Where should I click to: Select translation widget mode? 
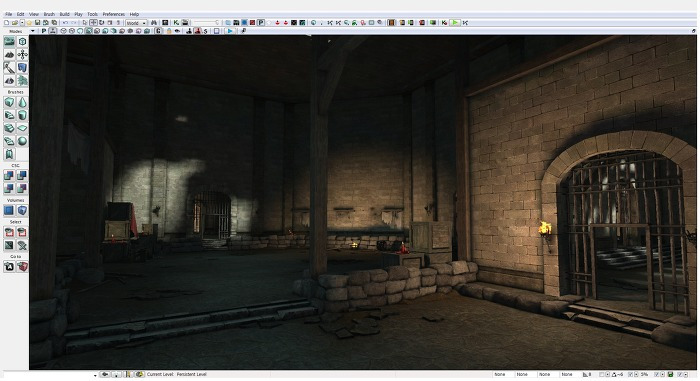tap(93, 23)
